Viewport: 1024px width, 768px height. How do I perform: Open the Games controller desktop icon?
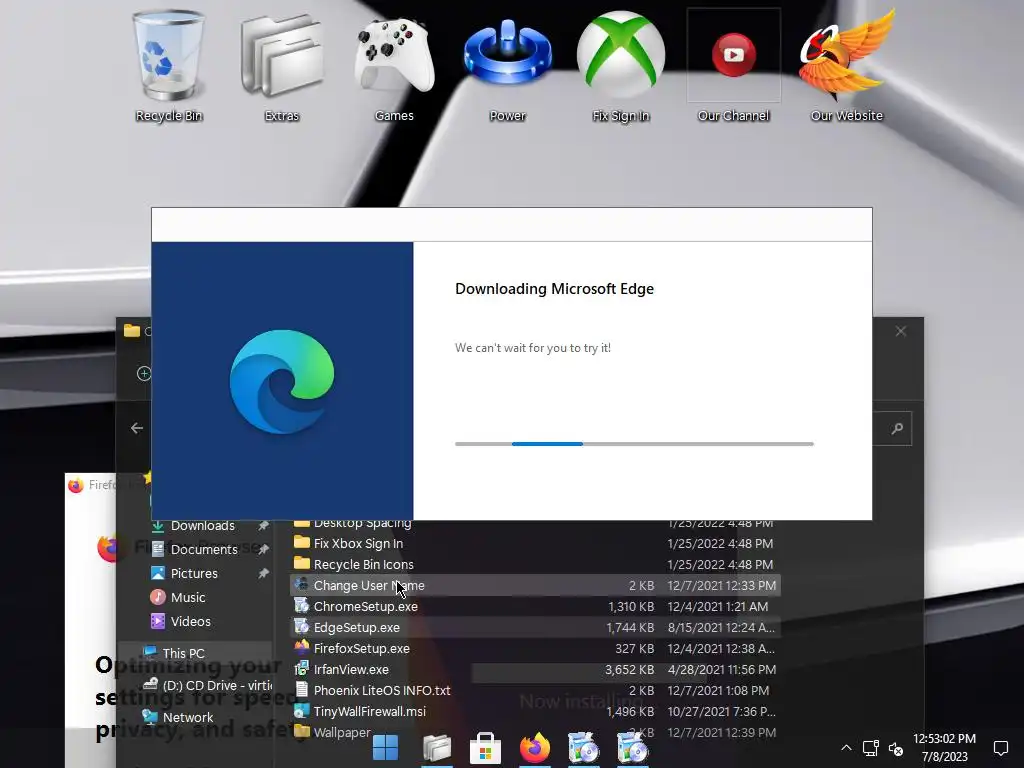394,66
